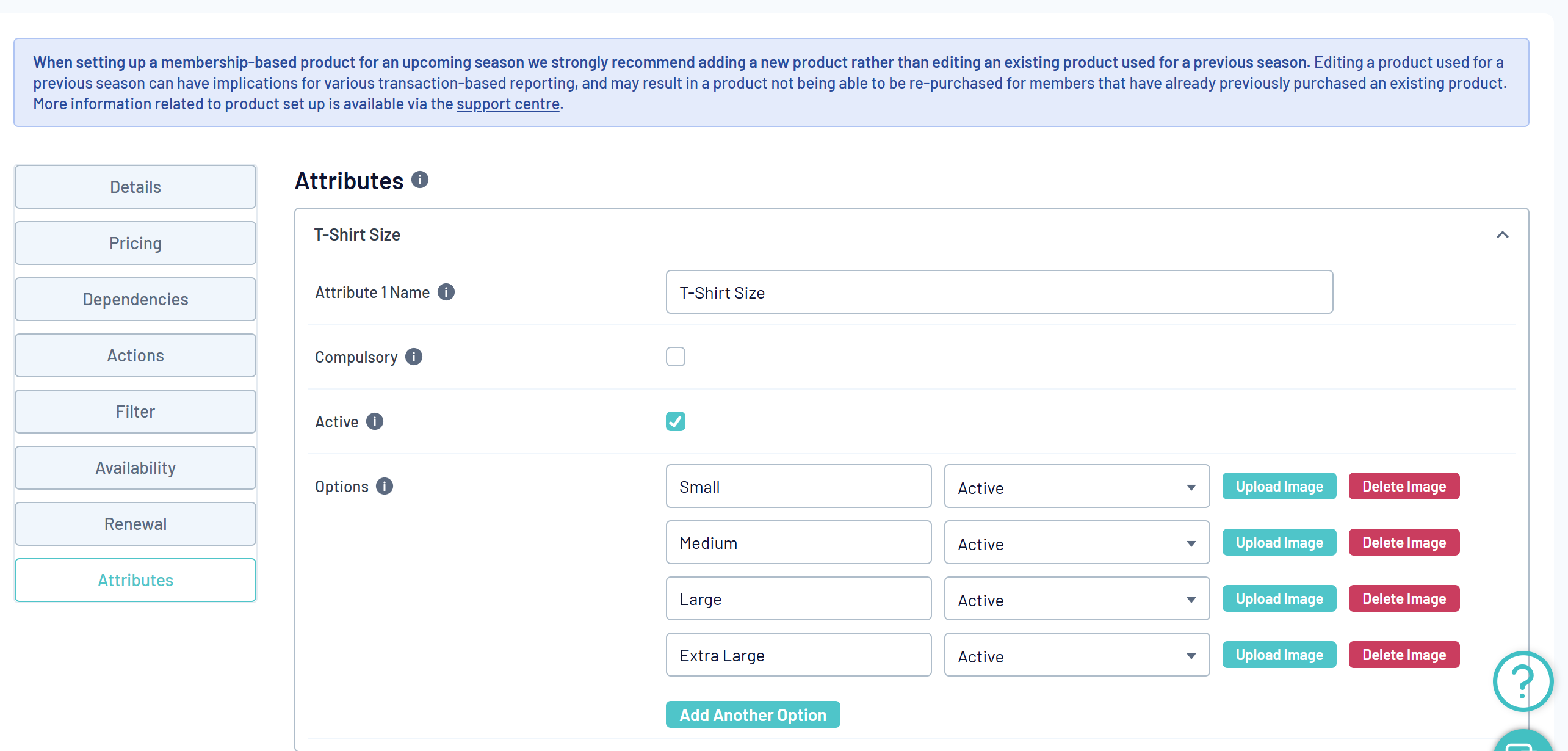Click the info icon next to Compulsory
Screen dimensions: 1568x751
pyautogui.click(x=414, y=357)
